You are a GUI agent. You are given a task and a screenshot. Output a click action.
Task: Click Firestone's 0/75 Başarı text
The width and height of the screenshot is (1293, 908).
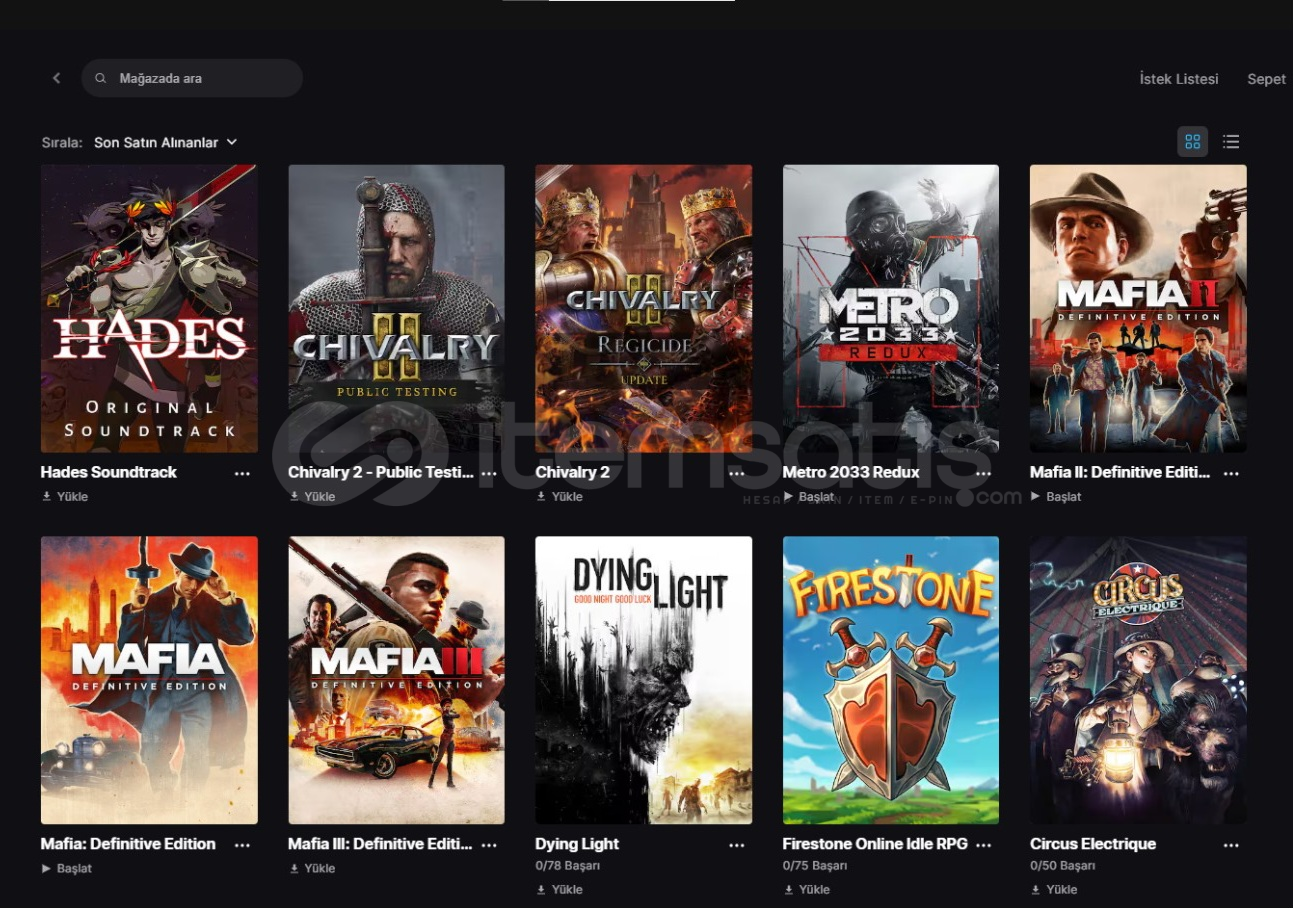(x=815, y=866)
